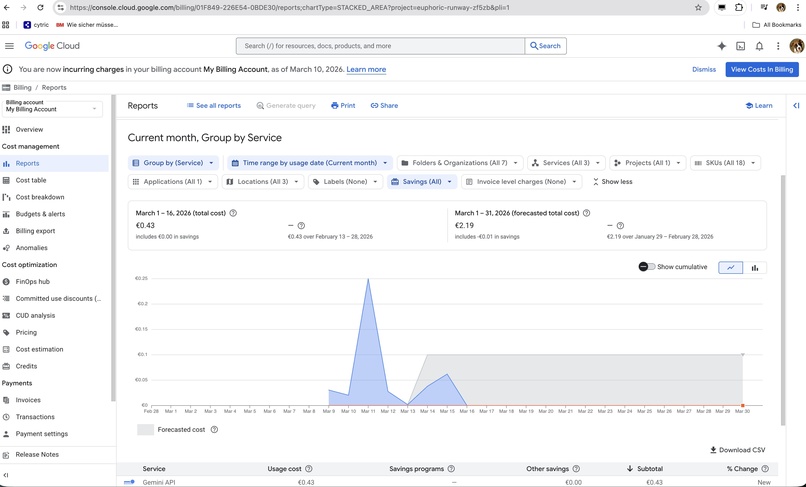Open SKUs (All 18) filter dropdown
The height and width of the screenshot is (487, 806).
(x=725, y=163)
